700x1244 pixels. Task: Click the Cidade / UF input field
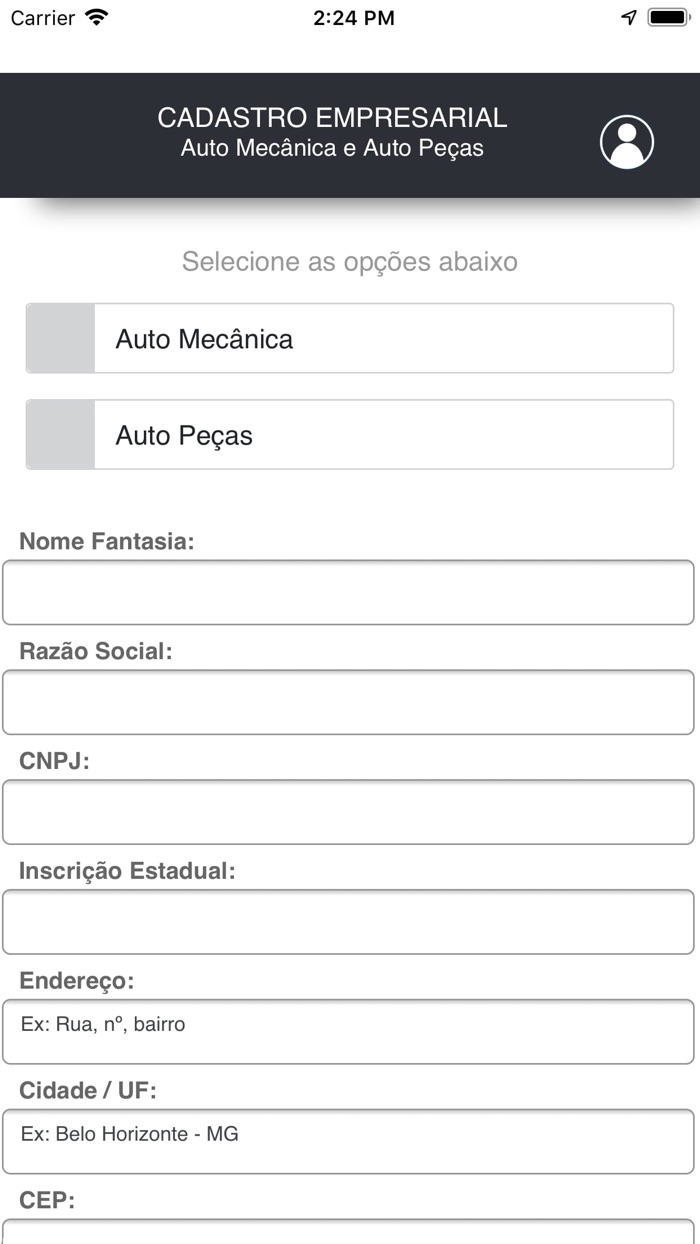point(350,1134)
